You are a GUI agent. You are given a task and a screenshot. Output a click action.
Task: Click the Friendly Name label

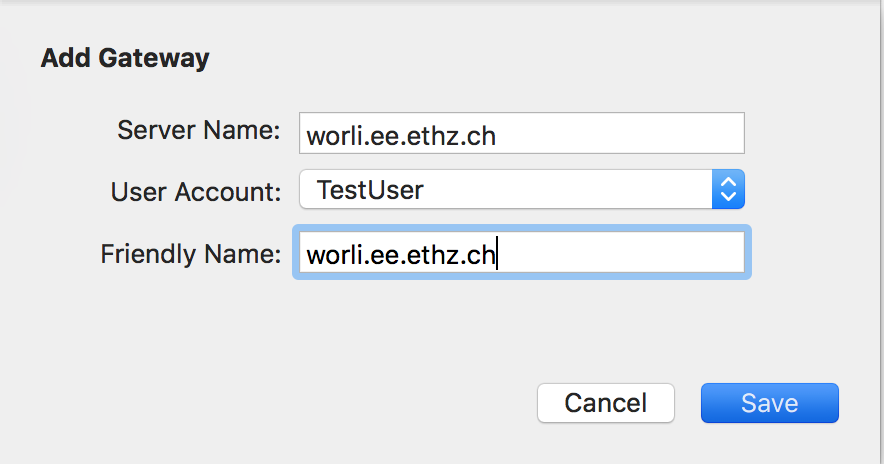pos(191,254)
